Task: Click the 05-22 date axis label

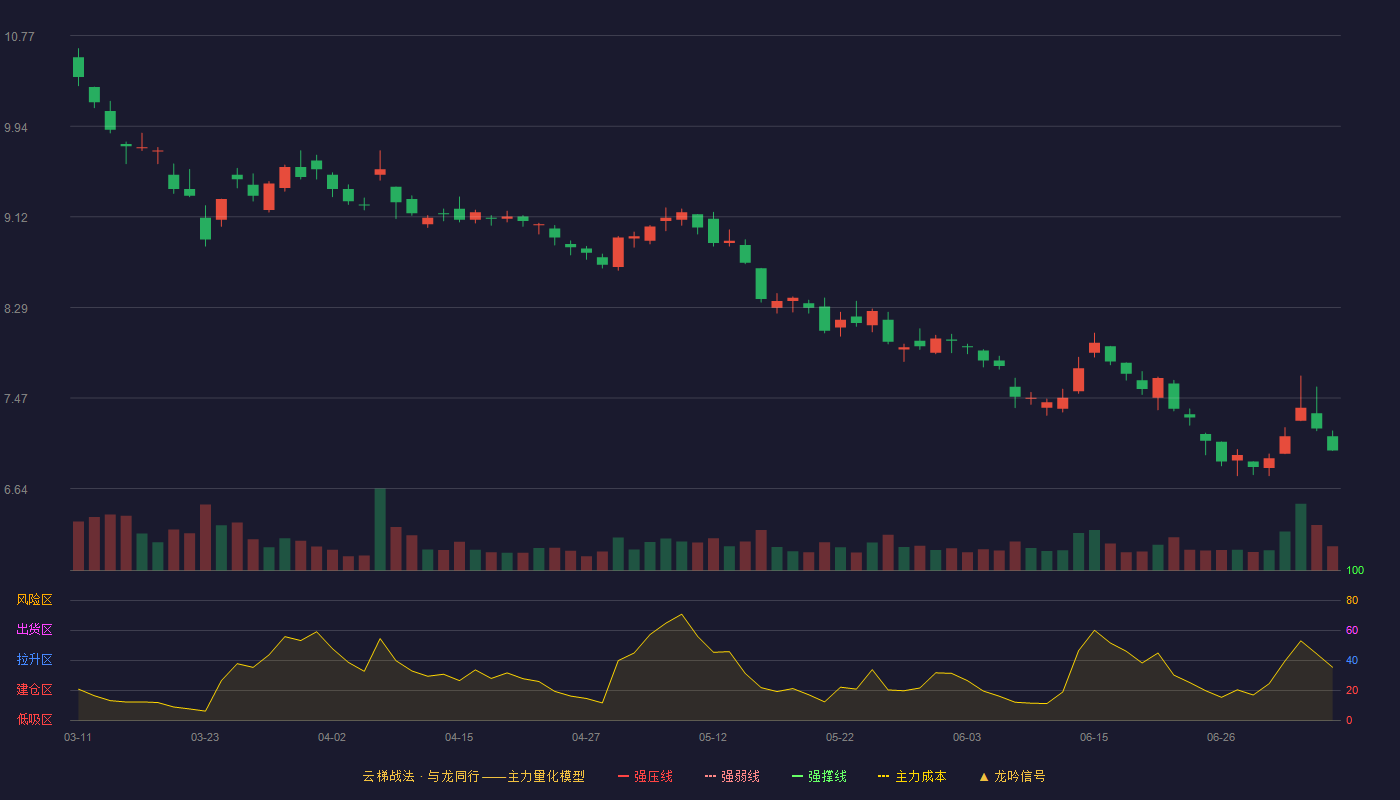Action: [x=840, y=737]
